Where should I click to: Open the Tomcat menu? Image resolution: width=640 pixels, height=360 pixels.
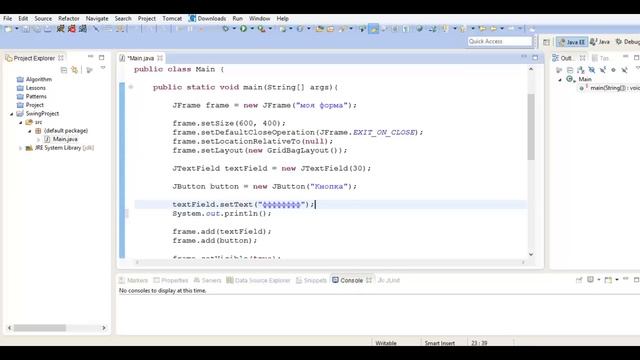click(172, 18)
